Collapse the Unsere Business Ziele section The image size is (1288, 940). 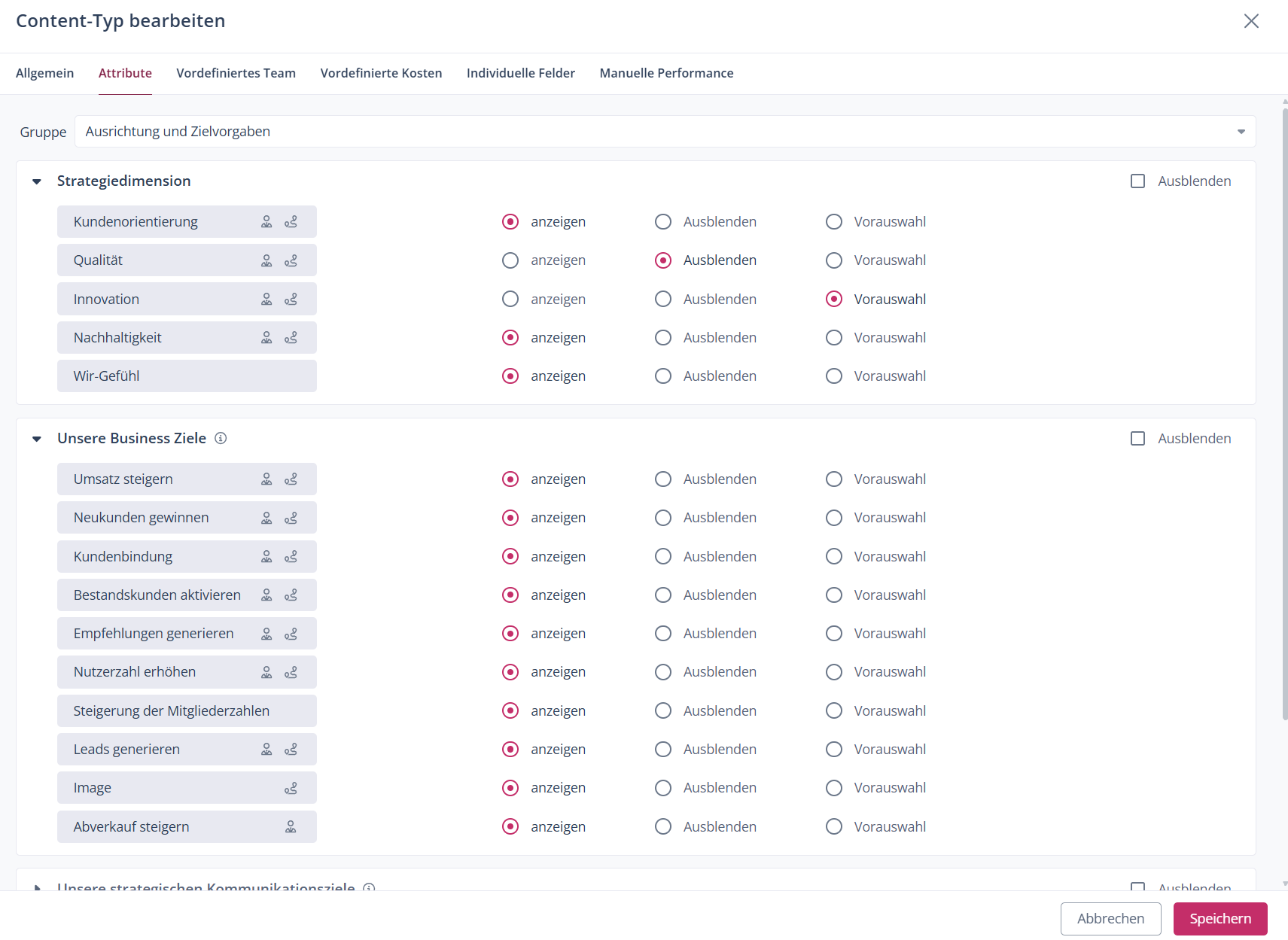(x=37, y=439)
